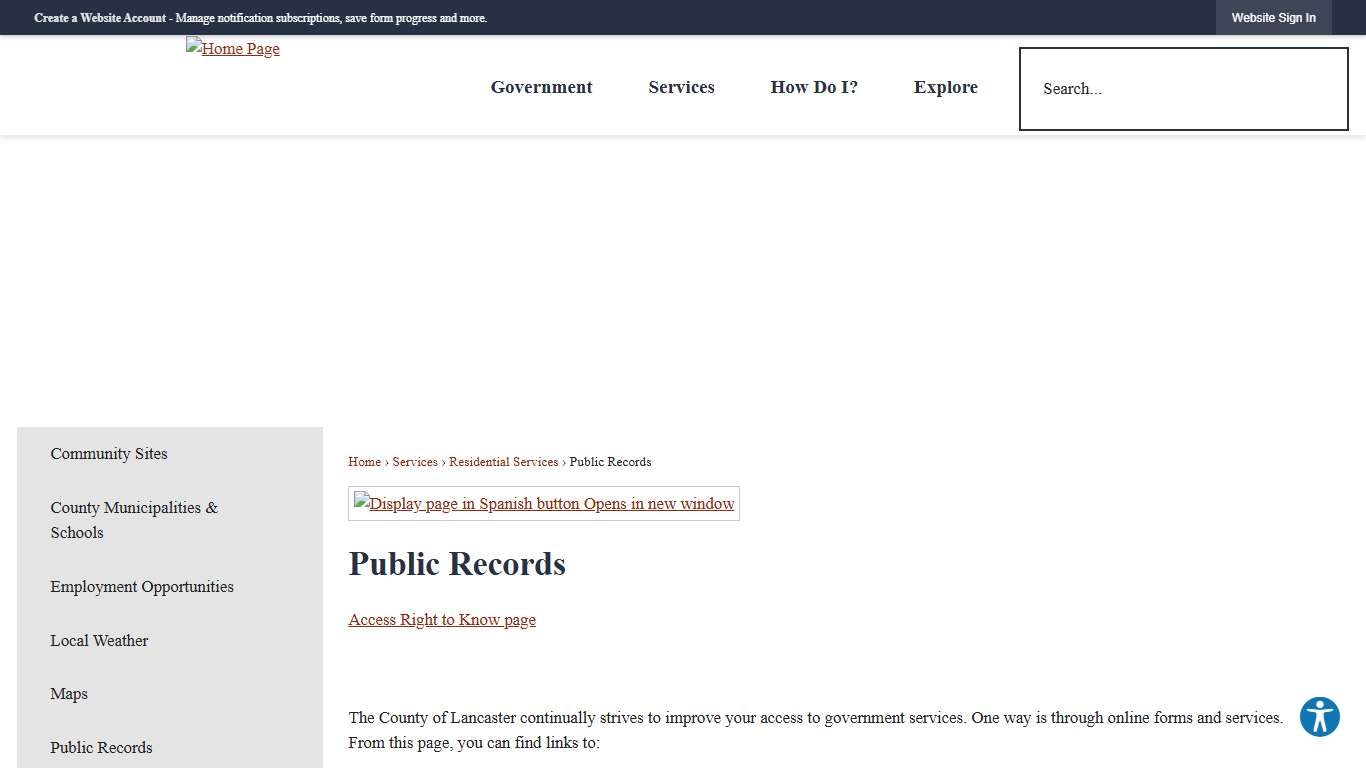Expand the How Do I? menu
Image resolution: width=1366 pixels, height=768 pixels.
point(813,87)
